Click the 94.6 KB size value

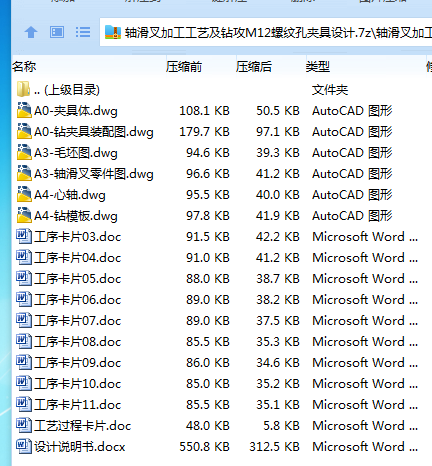click(x=208, y=153)
